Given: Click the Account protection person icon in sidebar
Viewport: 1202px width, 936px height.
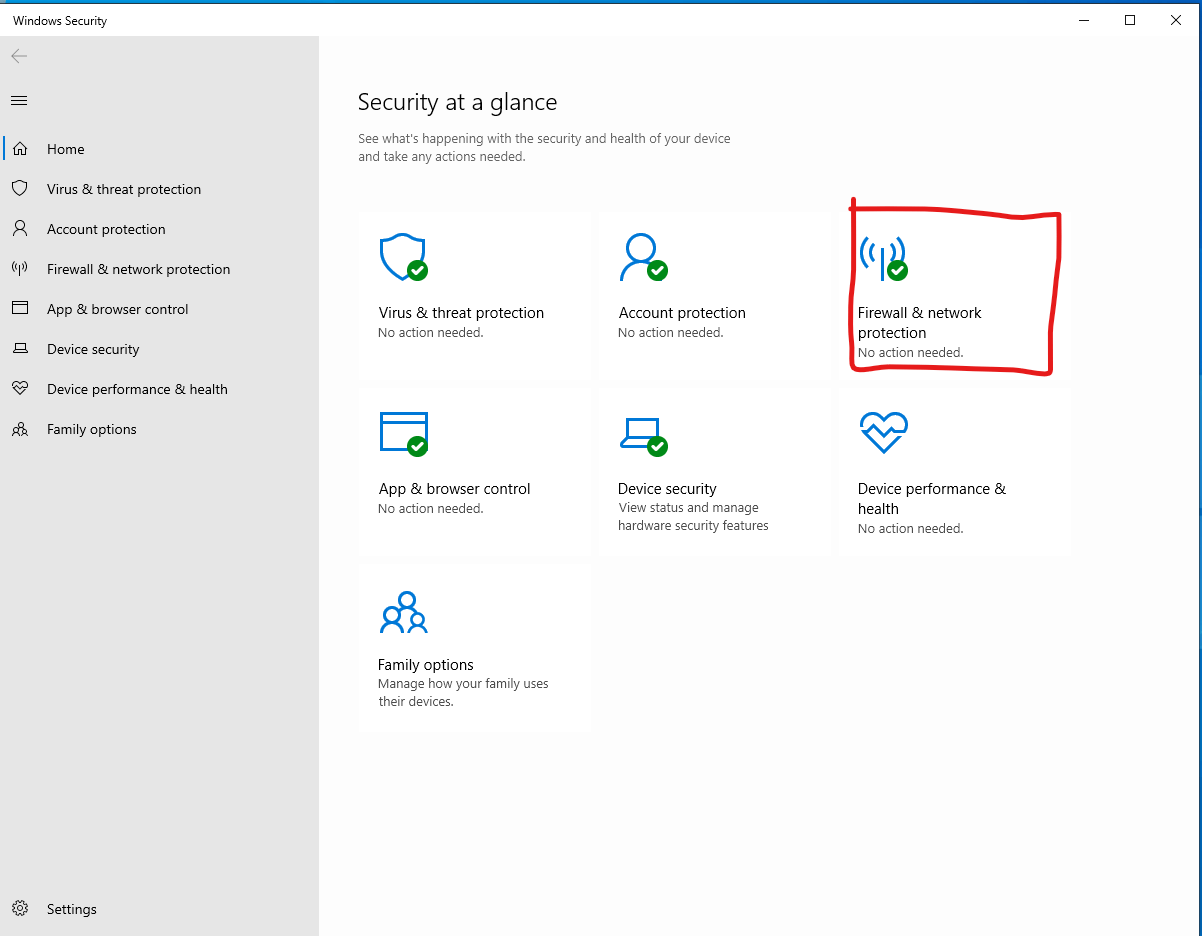Looking at the screenshot, I should click(x=19, y=229).
